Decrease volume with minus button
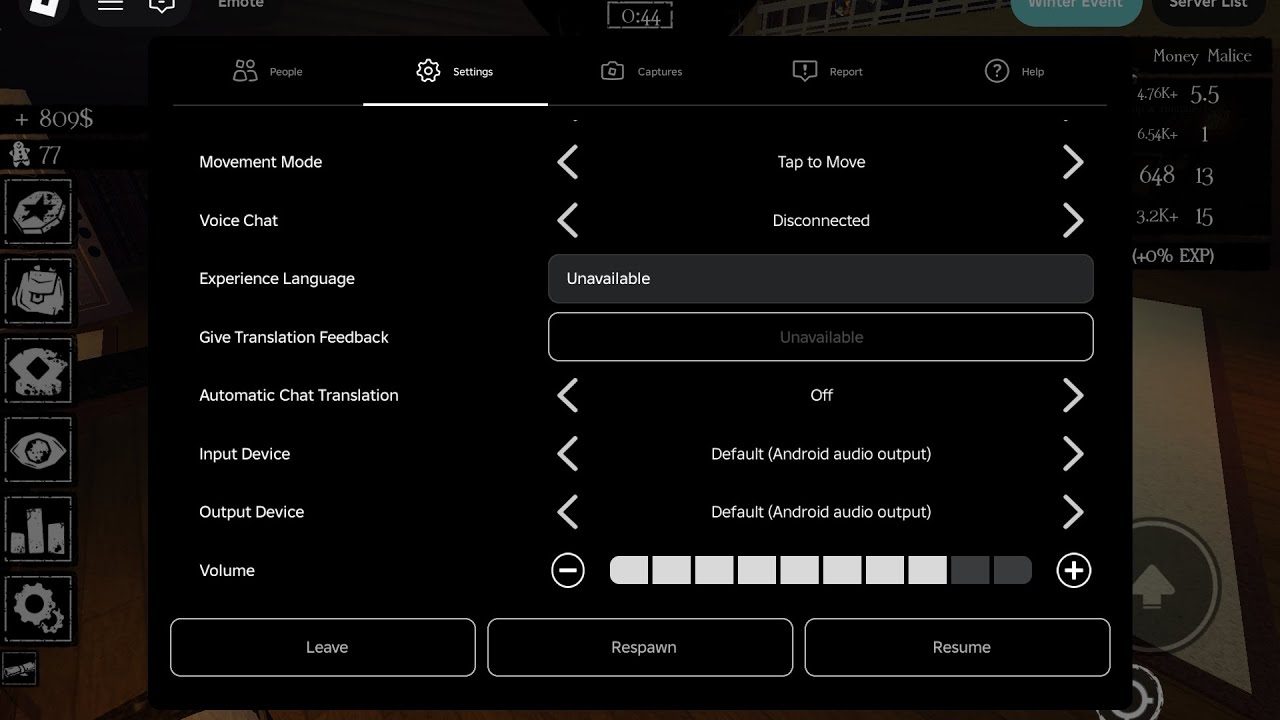 [567, 570]
